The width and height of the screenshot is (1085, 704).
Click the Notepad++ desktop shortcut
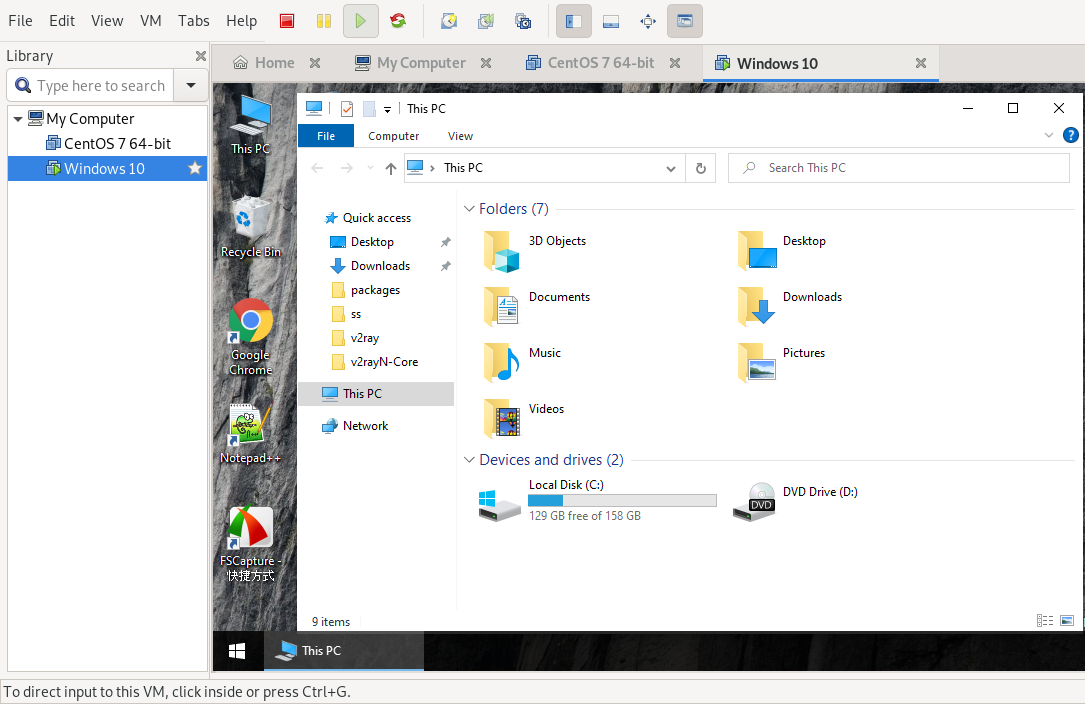(250, 433)
